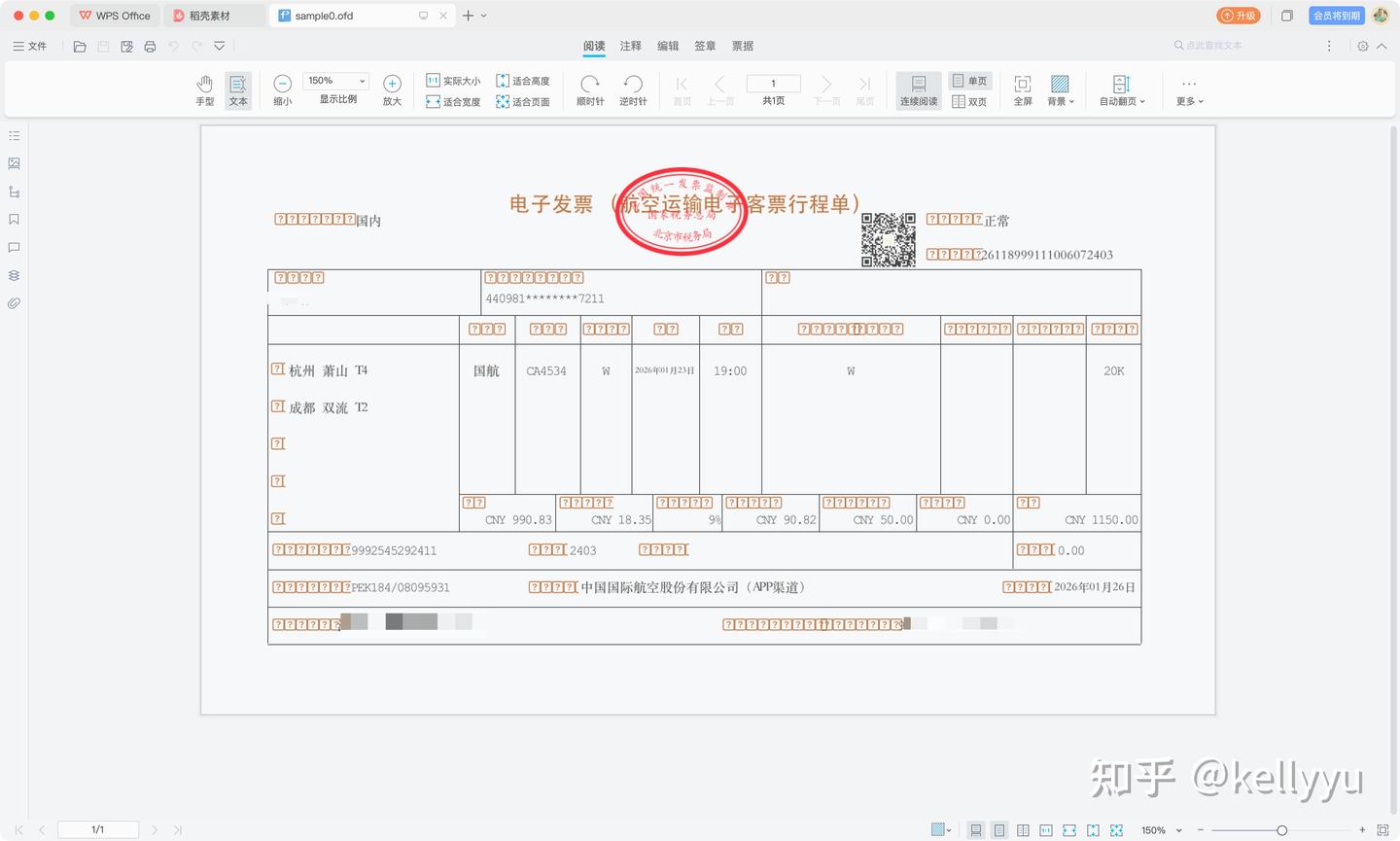Open the open-file folder icon
The height and width of the screenshot is (841, 1400).
coord(80,46)
